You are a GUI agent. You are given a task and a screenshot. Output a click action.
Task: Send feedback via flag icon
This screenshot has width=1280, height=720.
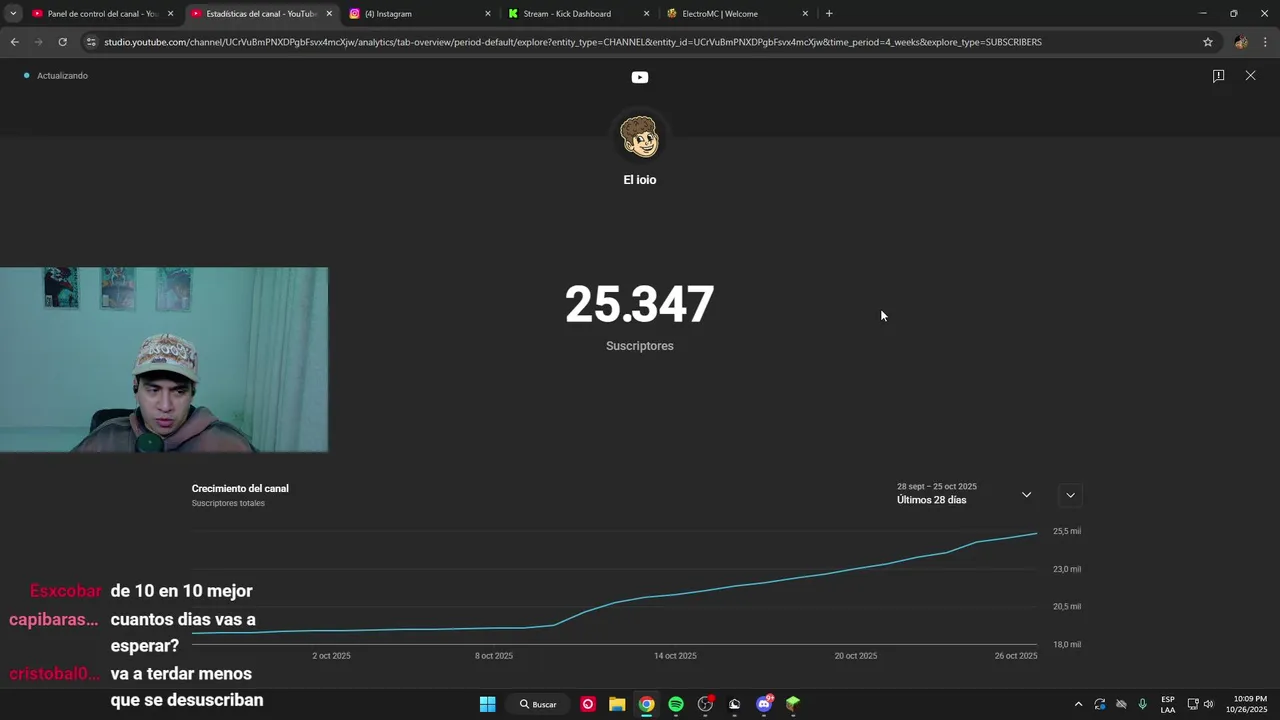point(1218,76)
